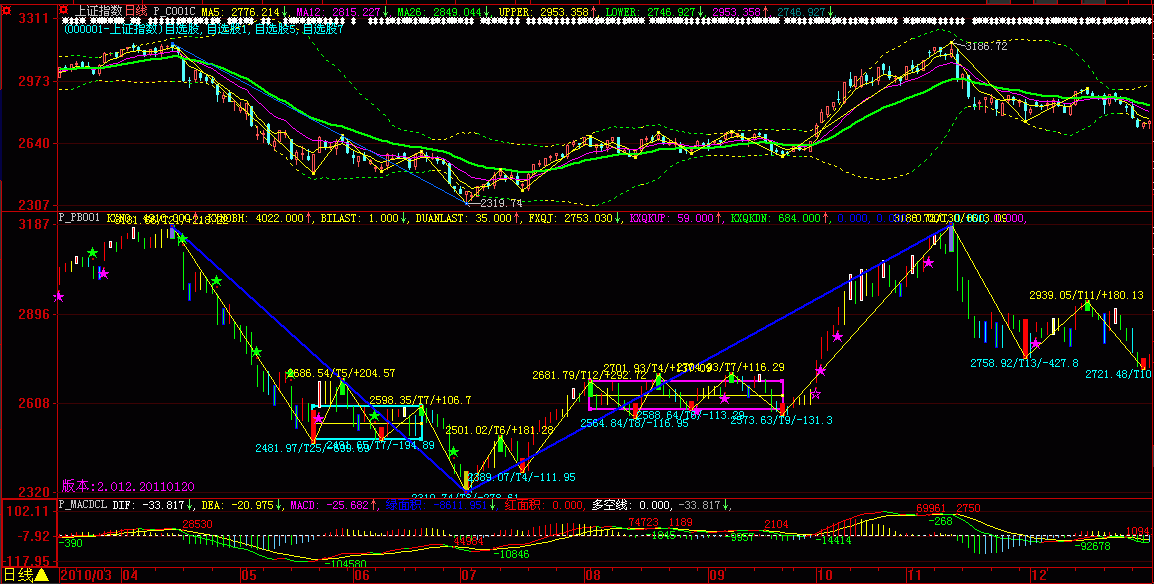Click the BILAST: 1.000 value

pyautogui.click(x=362, y=218)
